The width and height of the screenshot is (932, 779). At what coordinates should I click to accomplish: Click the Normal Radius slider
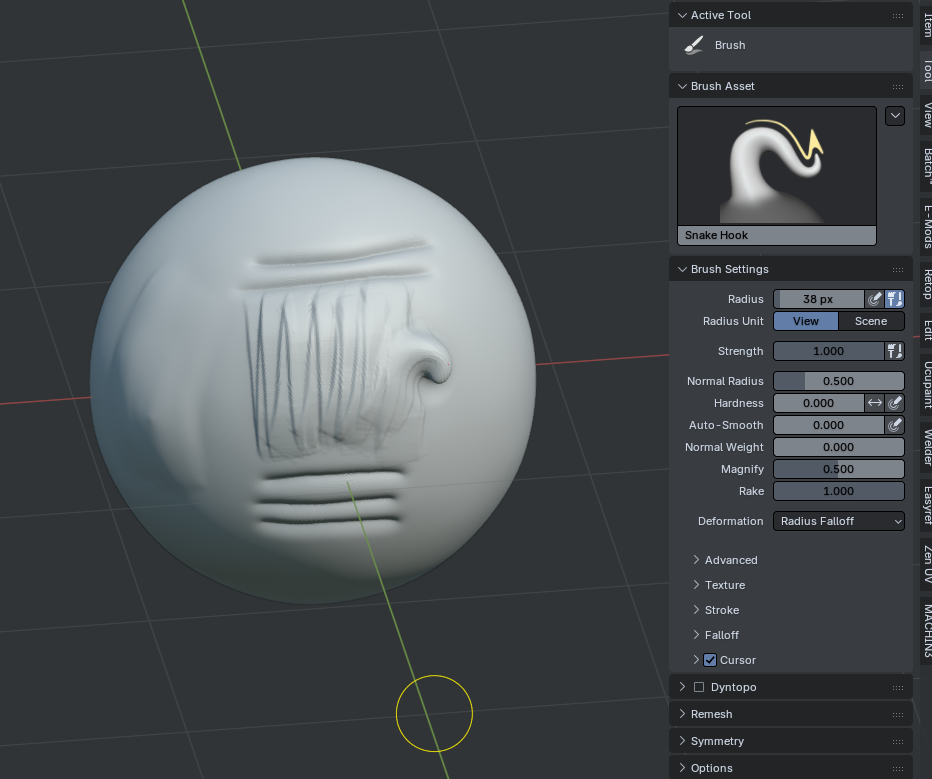point(839,381)
